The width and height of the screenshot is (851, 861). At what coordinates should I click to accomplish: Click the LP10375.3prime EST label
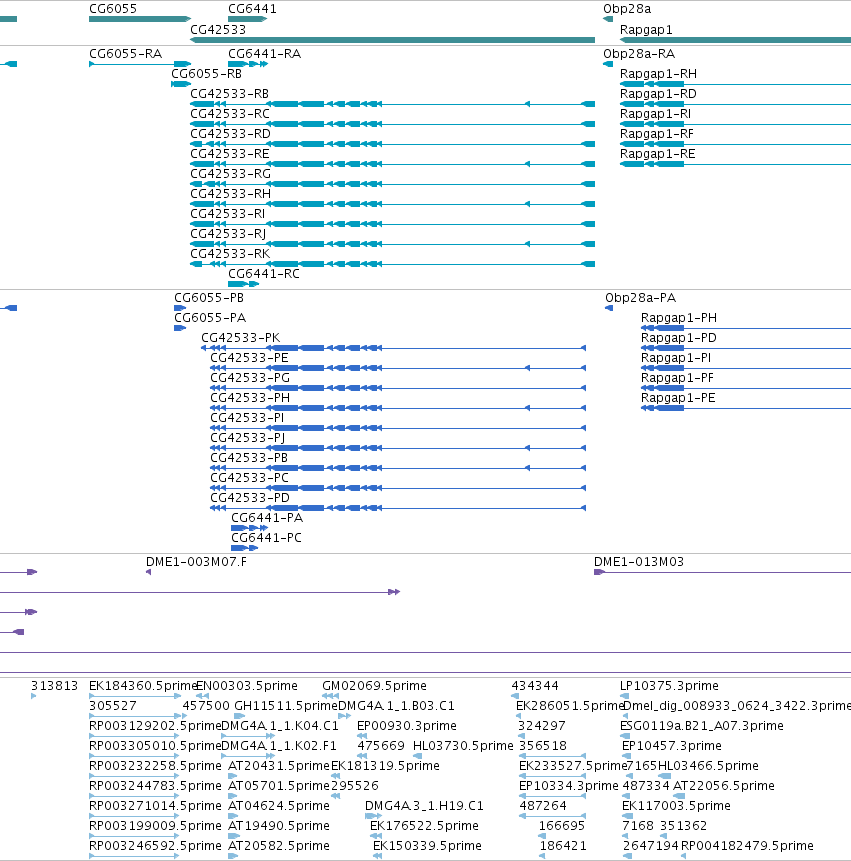pyautogui.click(x=669, y=686)
